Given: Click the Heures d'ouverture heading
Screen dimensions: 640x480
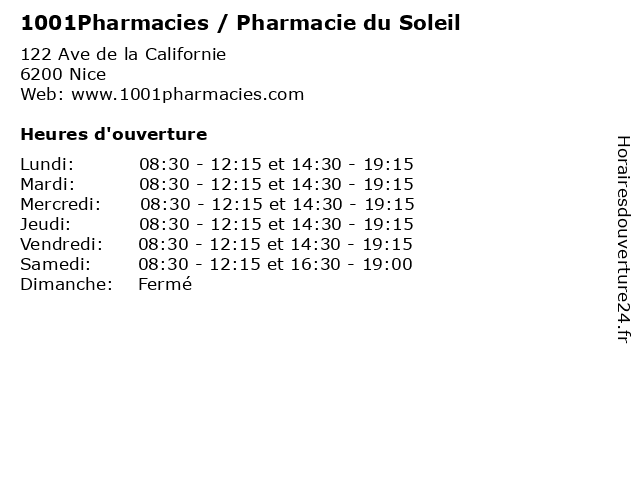Looking at the screenshot, I should click(113, 134).
